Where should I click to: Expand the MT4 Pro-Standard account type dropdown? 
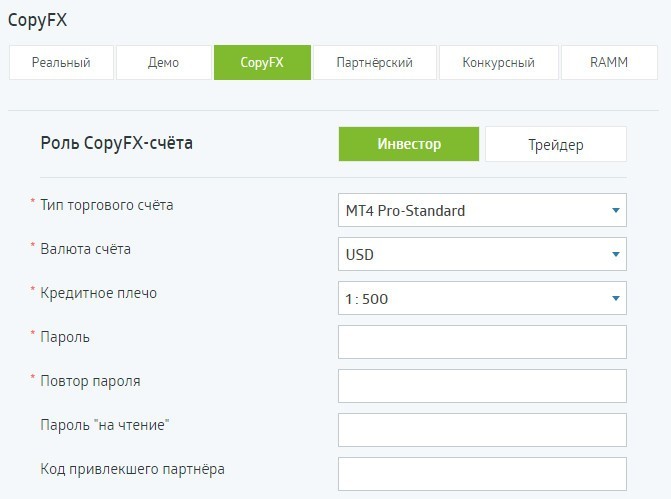pos(482,210)
